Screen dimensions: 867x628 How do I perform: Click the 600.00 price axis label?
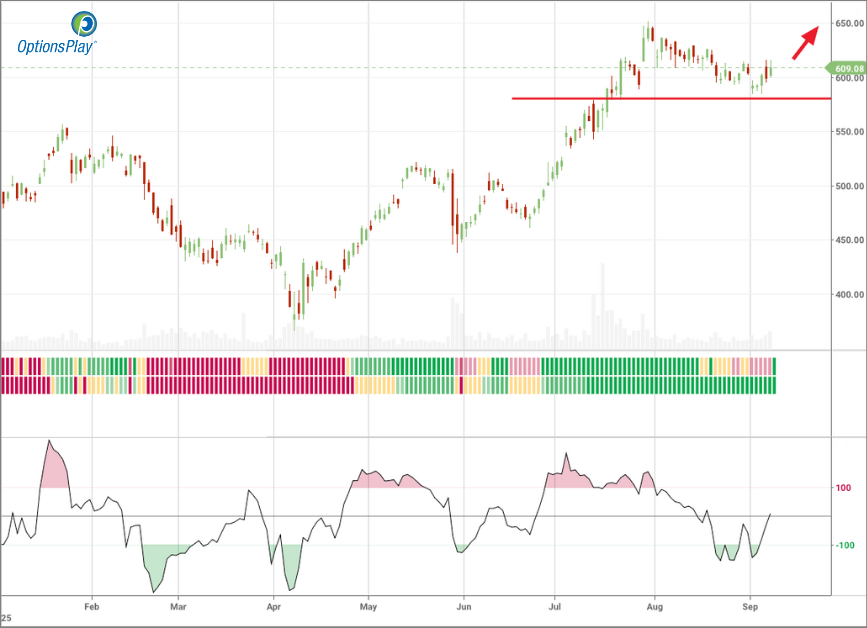pyautogui.click(x=849, y=78)
